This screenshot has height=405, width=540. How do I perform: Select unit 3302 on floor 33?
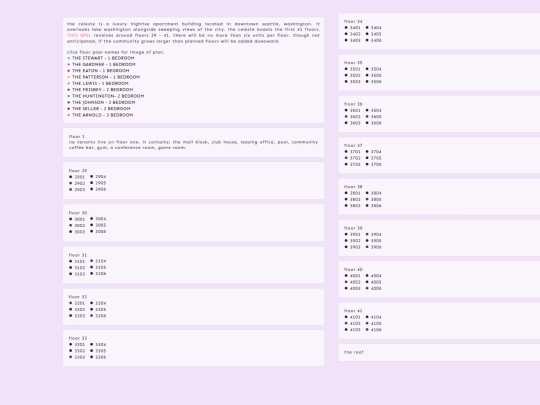[x=80, y=351]
